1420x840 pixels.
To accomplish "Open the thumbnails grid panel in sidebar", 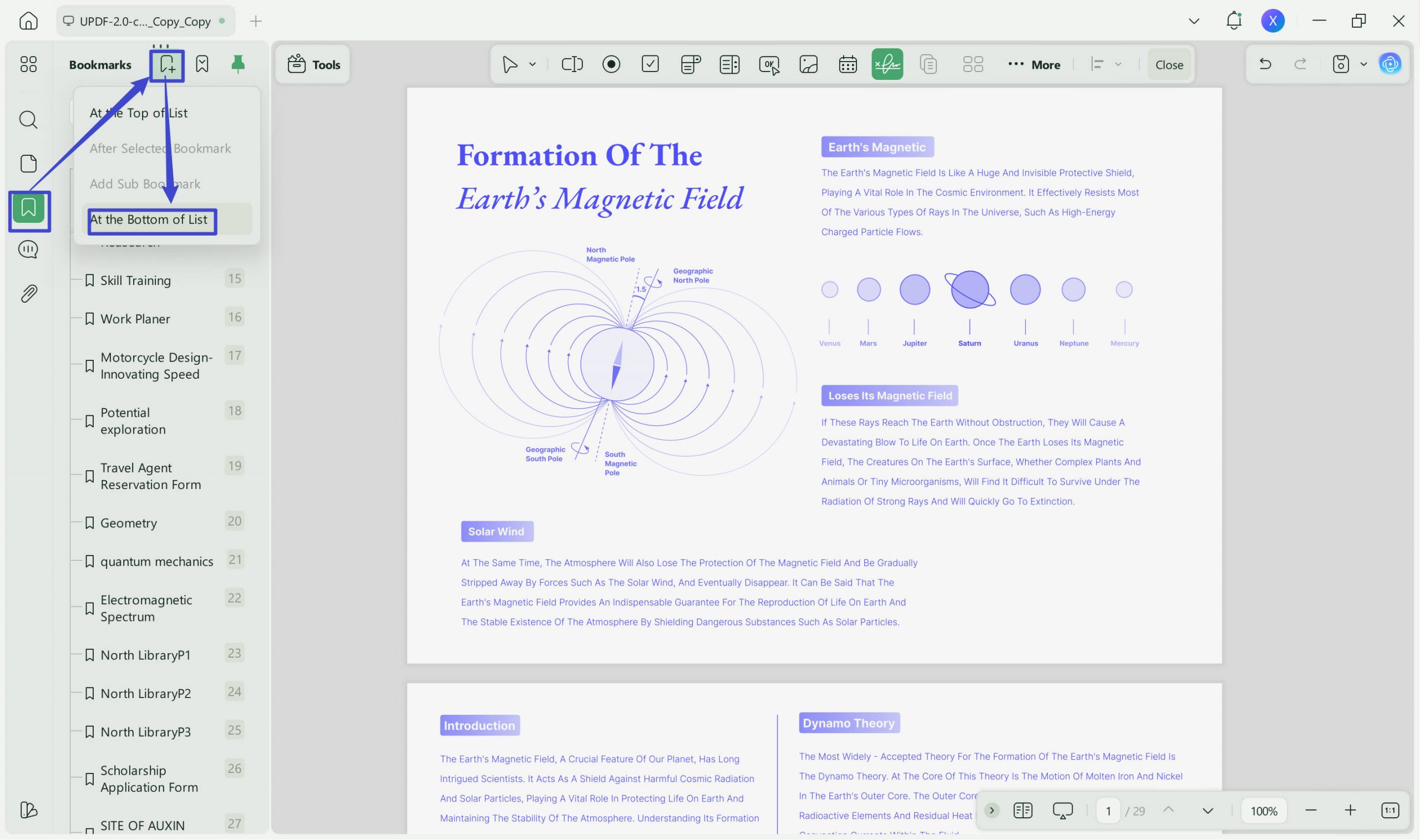I will pos(28,64).
